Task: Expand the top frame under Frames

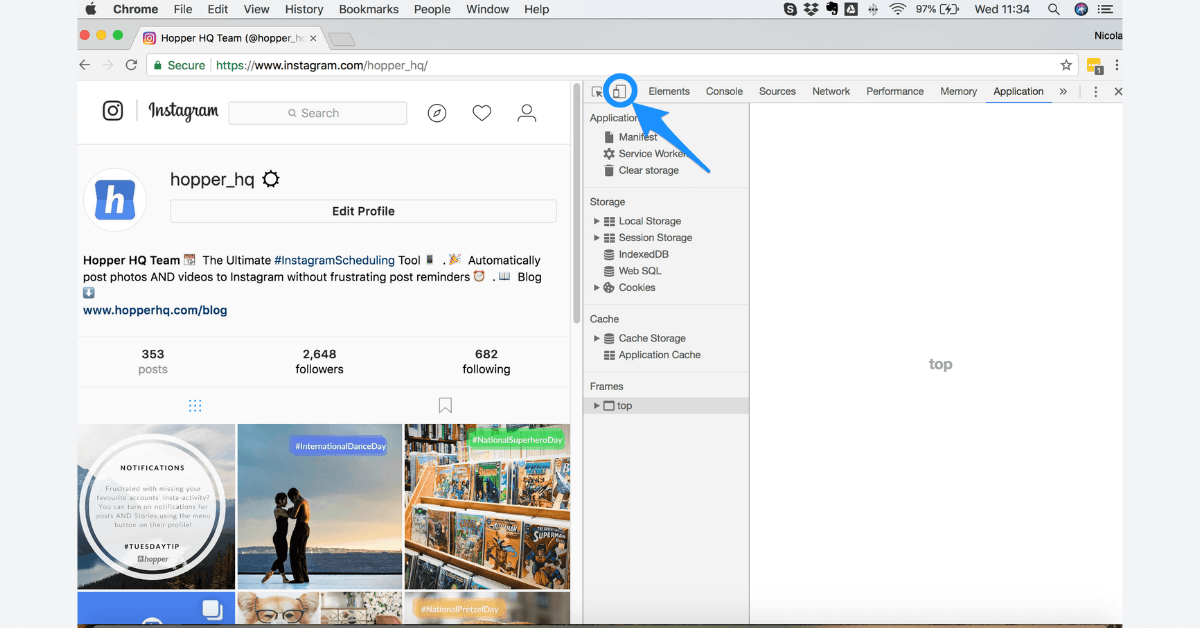Action: tap(597, 405)
